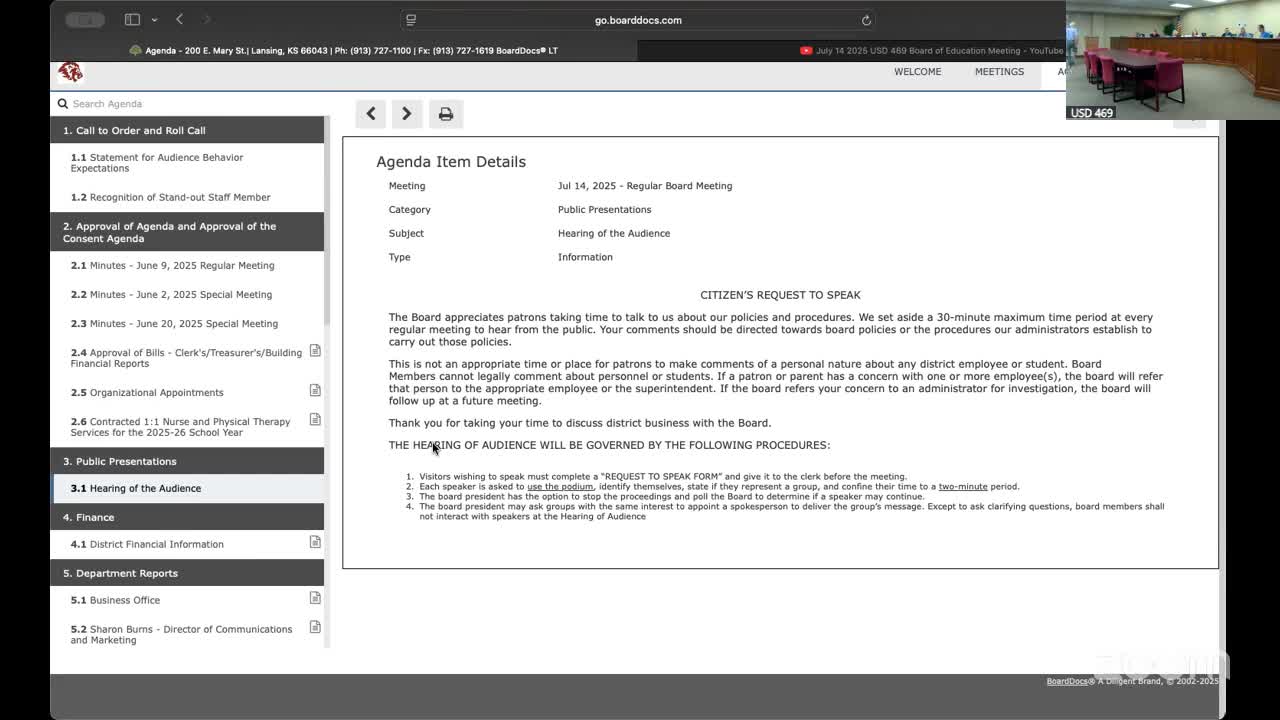Open attachment icon for 4.1 District Financial Information
This screenshot has height=720, width=1280.
coord(315,542)
